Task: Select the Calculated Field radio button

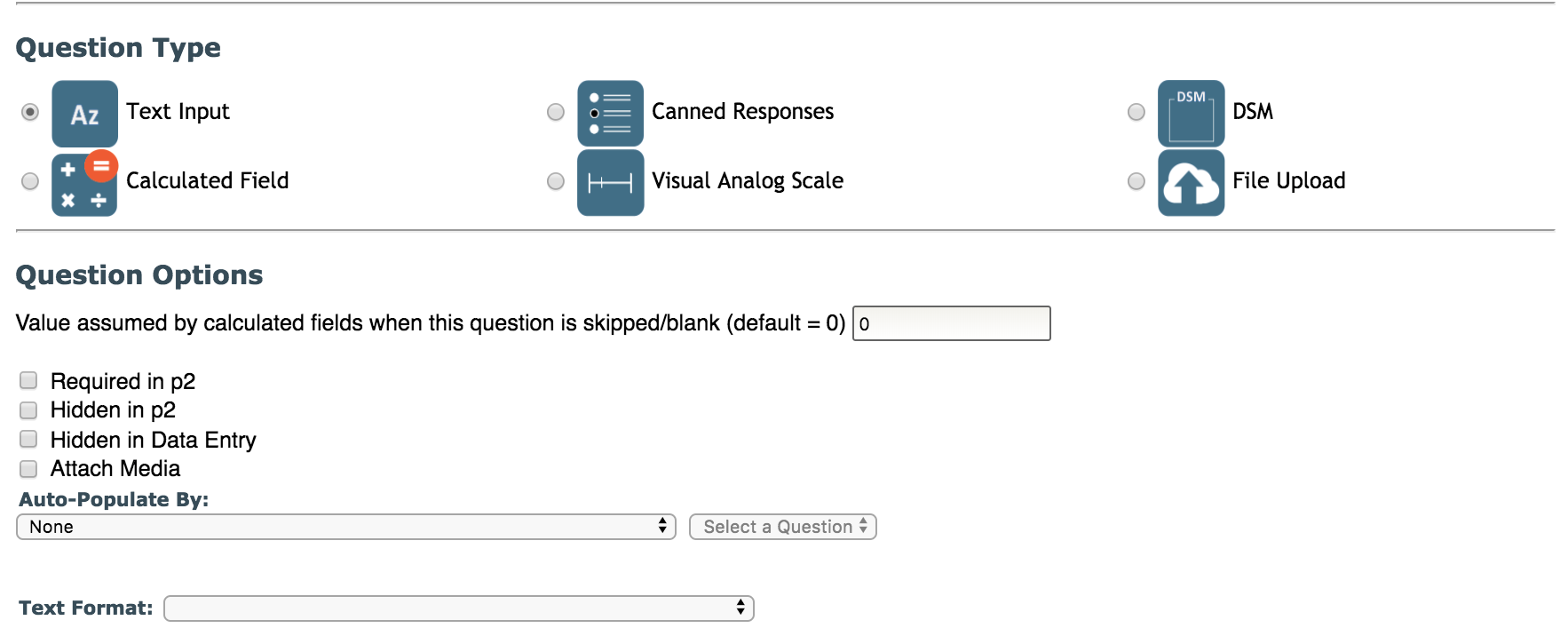Action: pos(30,181)
